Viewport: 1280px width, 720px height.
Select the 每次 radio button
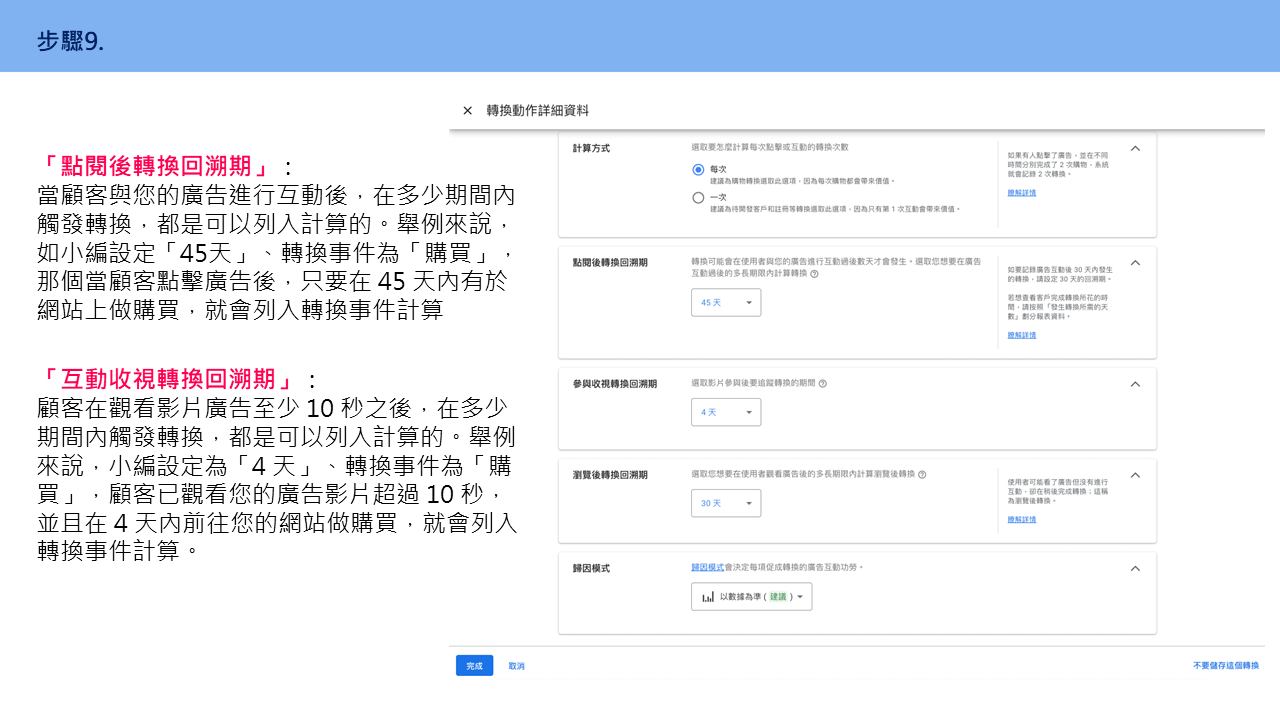tap(698, 170)
